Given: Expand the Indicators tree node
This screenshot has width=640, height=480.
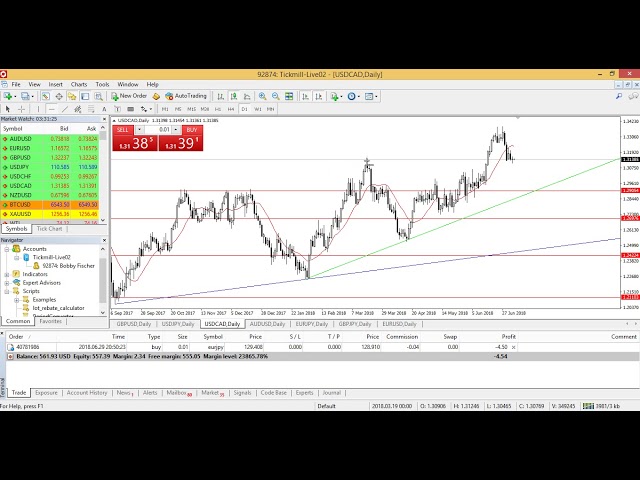Looking at the screenshot, I should click(6, 273).
